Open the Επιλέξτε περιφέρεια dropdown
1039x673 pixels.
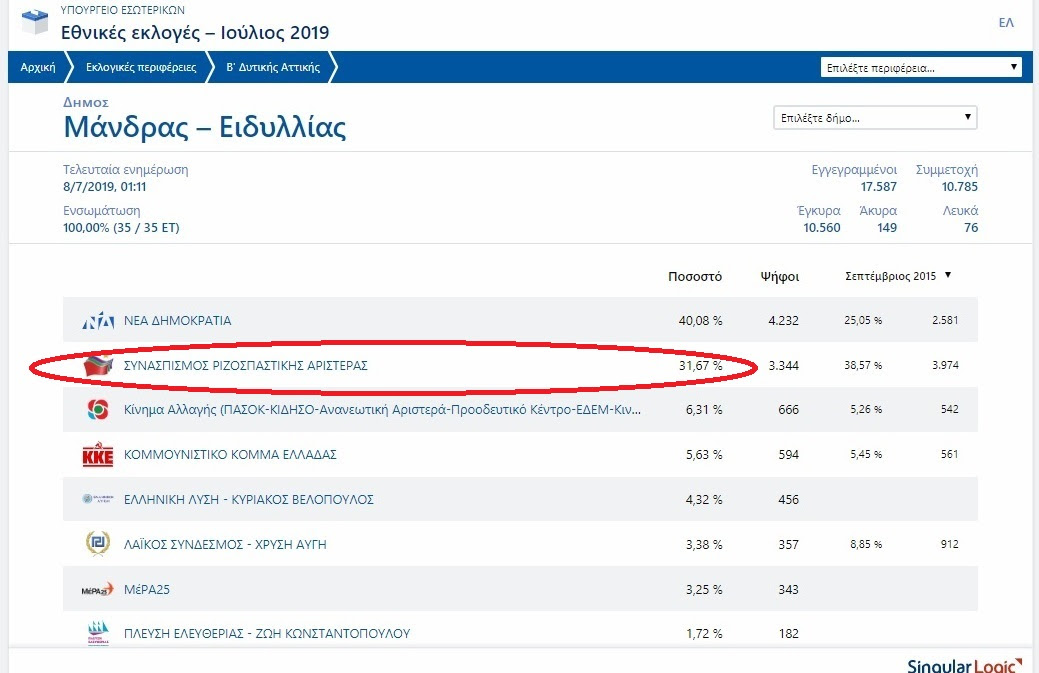[x=921, y=68]
